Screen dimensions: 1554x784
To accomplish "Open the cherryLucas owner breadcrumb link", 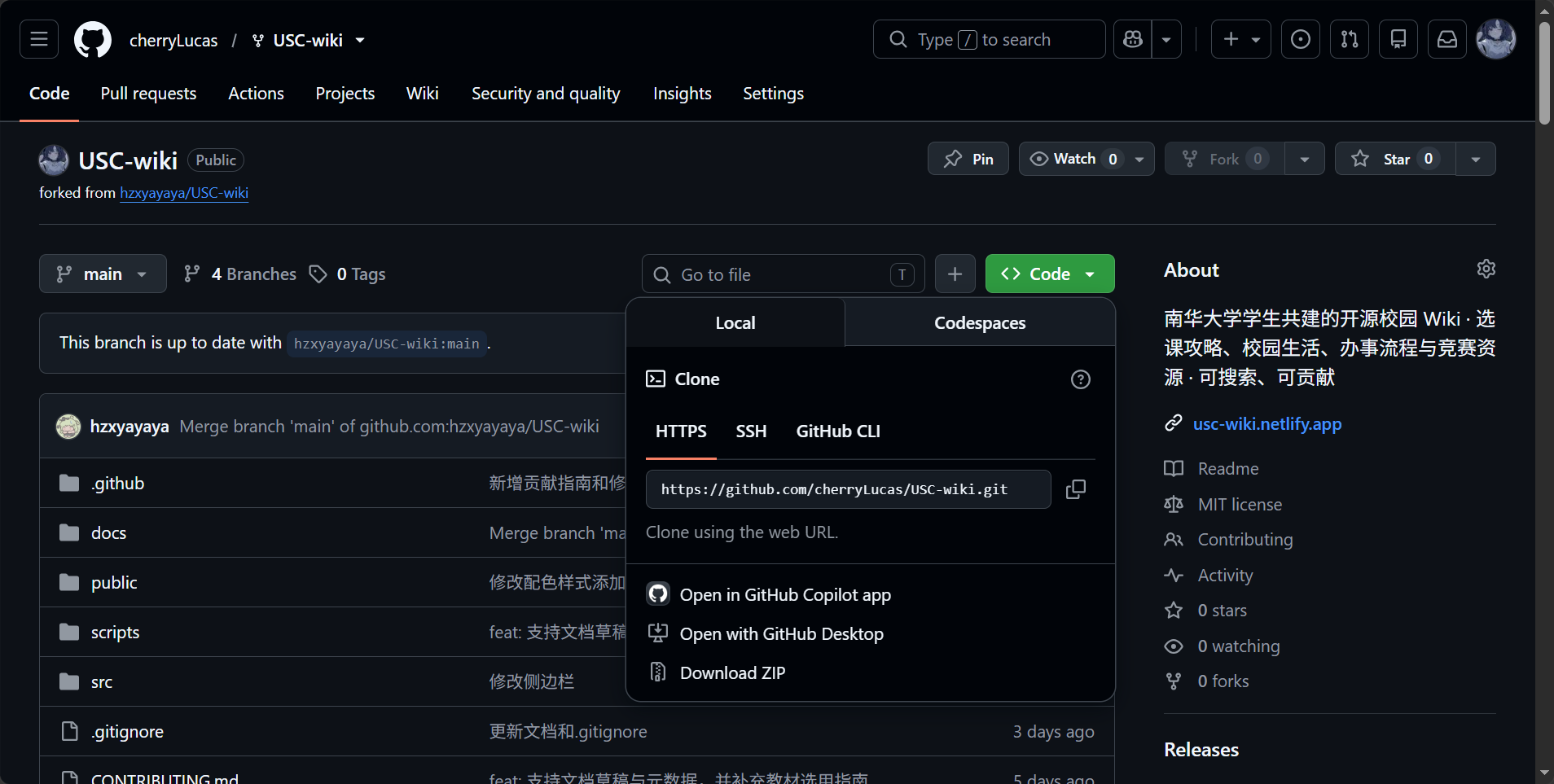I will point(173,41).
